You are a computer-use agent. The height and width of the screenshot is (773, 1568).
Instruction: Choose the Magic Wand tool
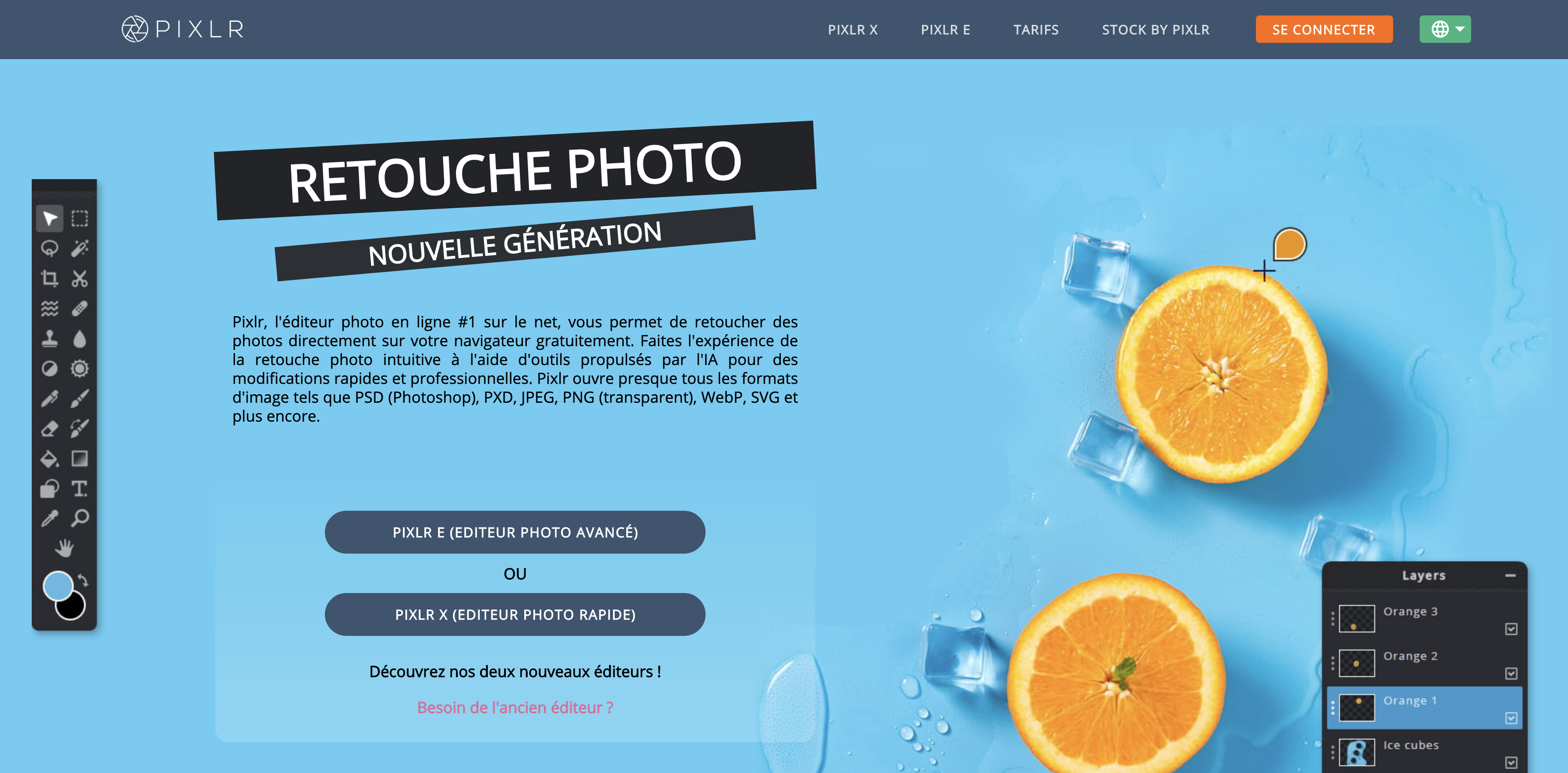tap(80, 249)
